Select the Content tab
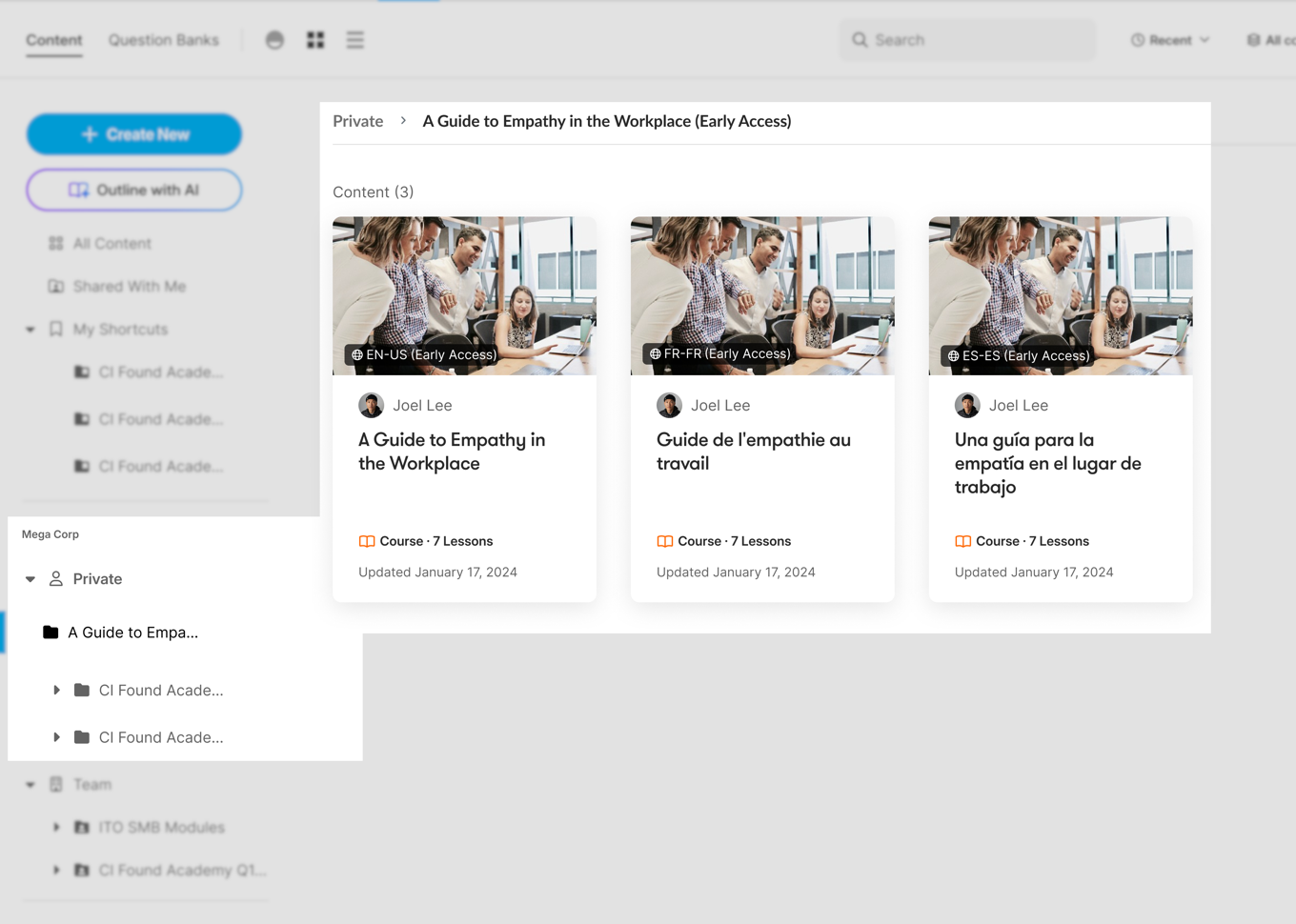Image resolution: width=1296 pixels, height=924 pixels. point(54,40)
